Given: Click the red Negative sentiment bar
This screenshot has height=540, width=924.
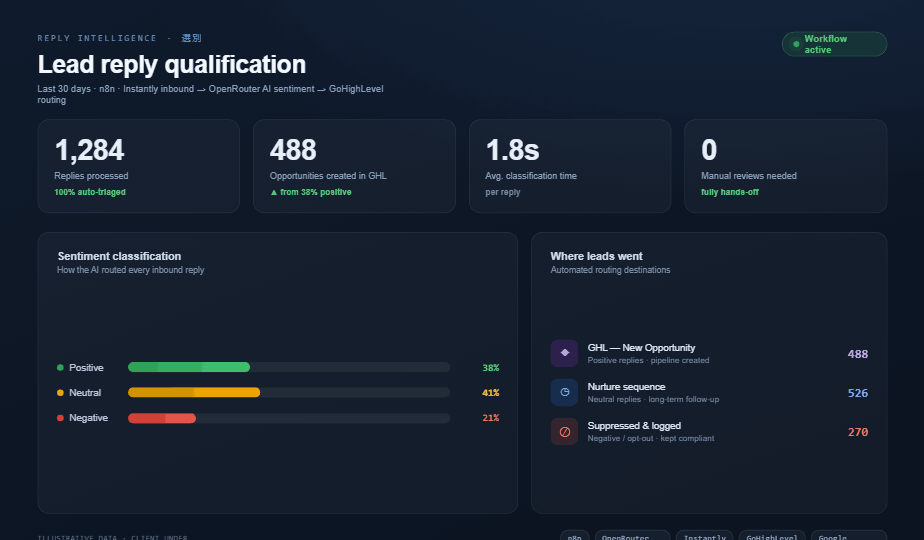Looking at the screenshot, I should pos(162,418).
